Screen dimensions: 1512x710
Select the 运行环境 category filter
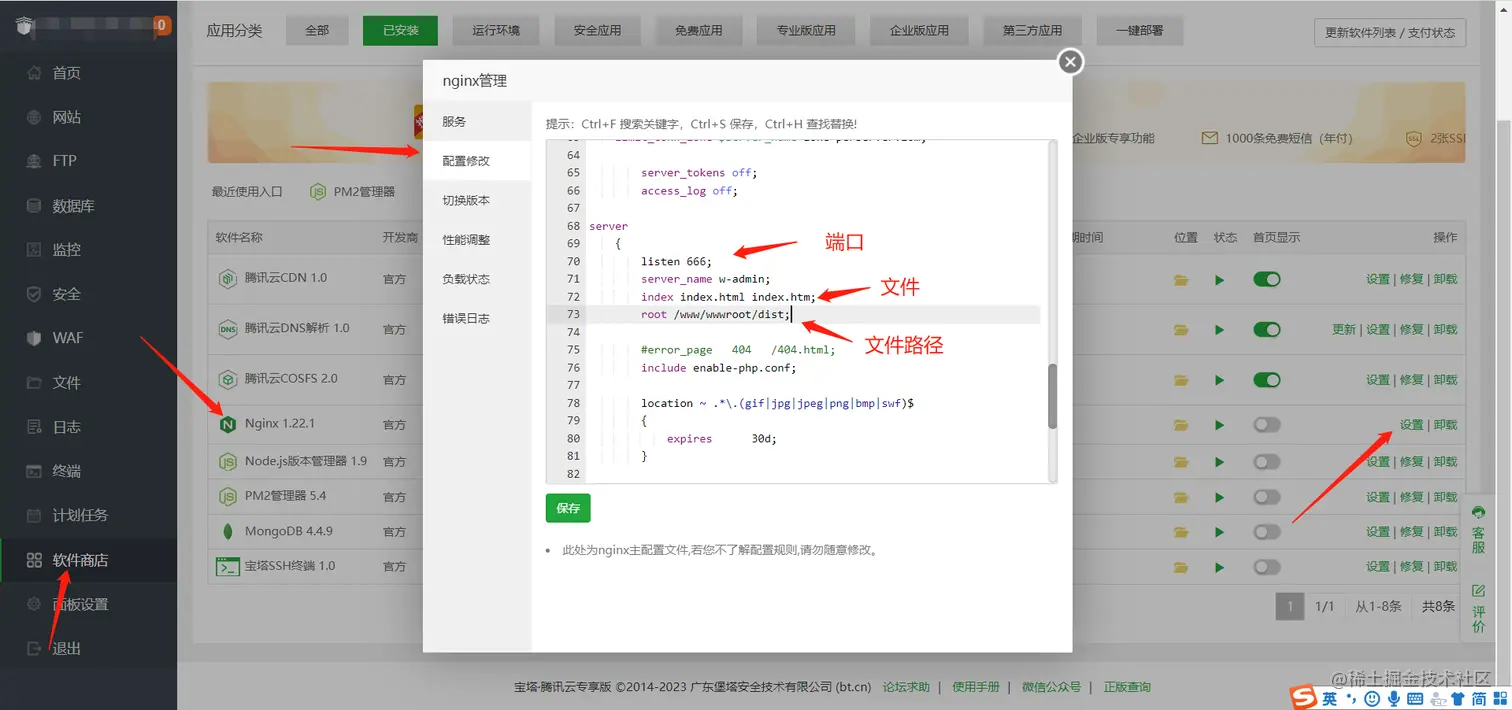coord(496,30)
